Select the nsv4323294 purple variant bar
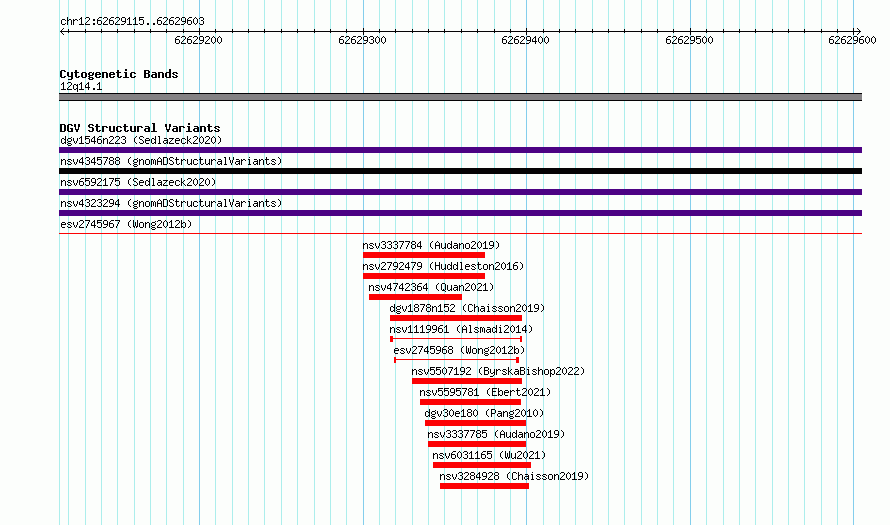 point(460,213)
